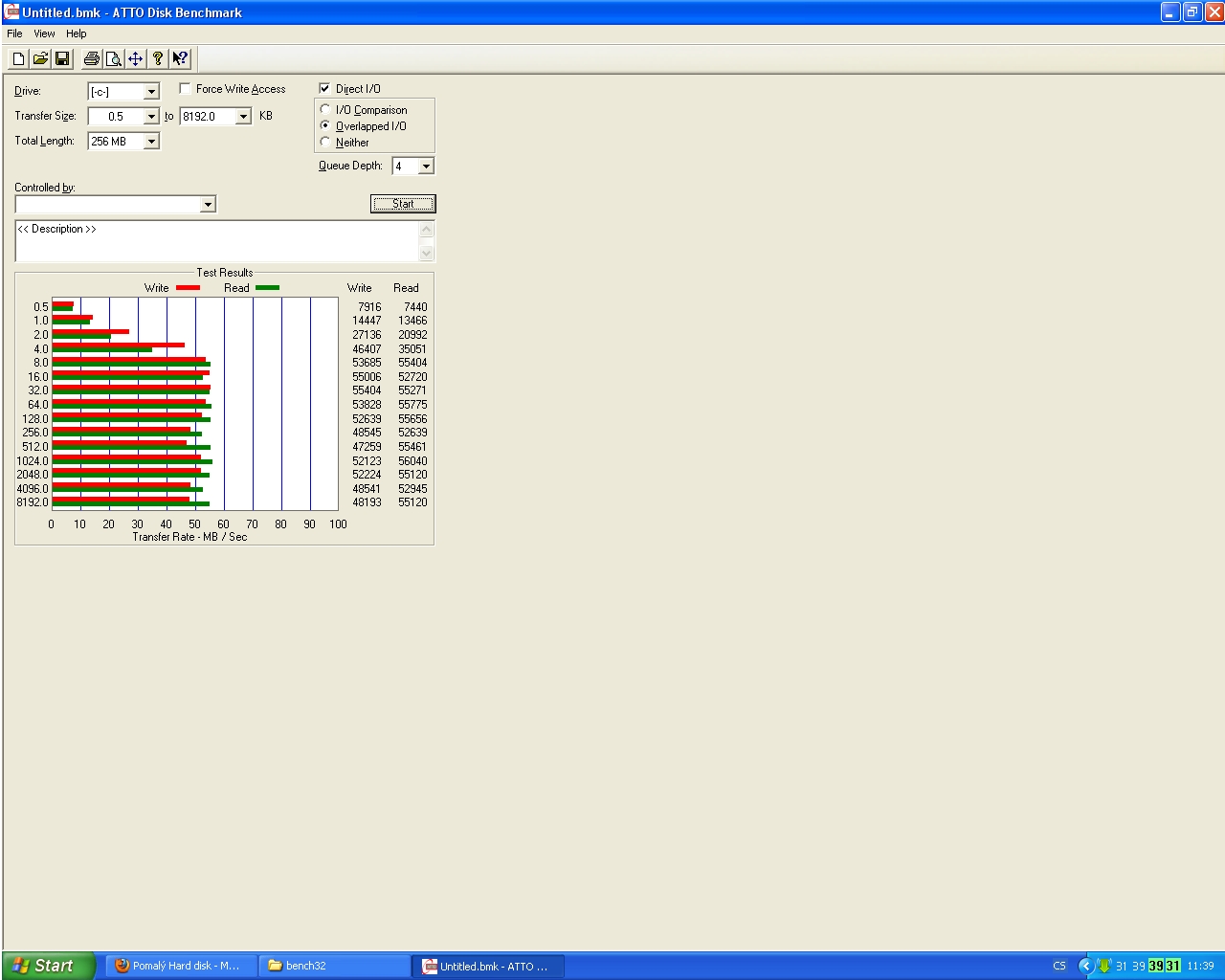Open the Drive dropdown list
Image resolution: width=1225 pixels, height=980 pixels.
tap(151, 92)
